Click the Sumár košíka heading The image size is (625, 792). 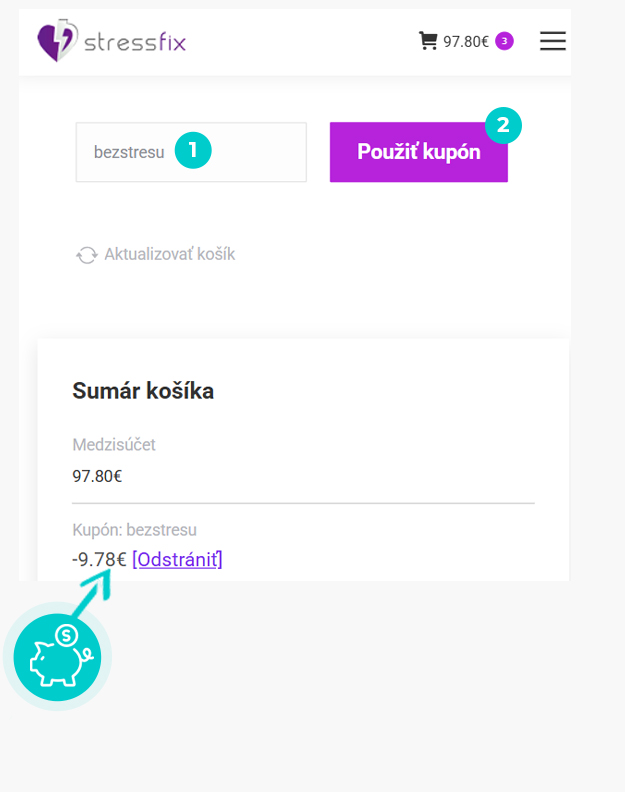pyautogui.click(x=143, y=390)
